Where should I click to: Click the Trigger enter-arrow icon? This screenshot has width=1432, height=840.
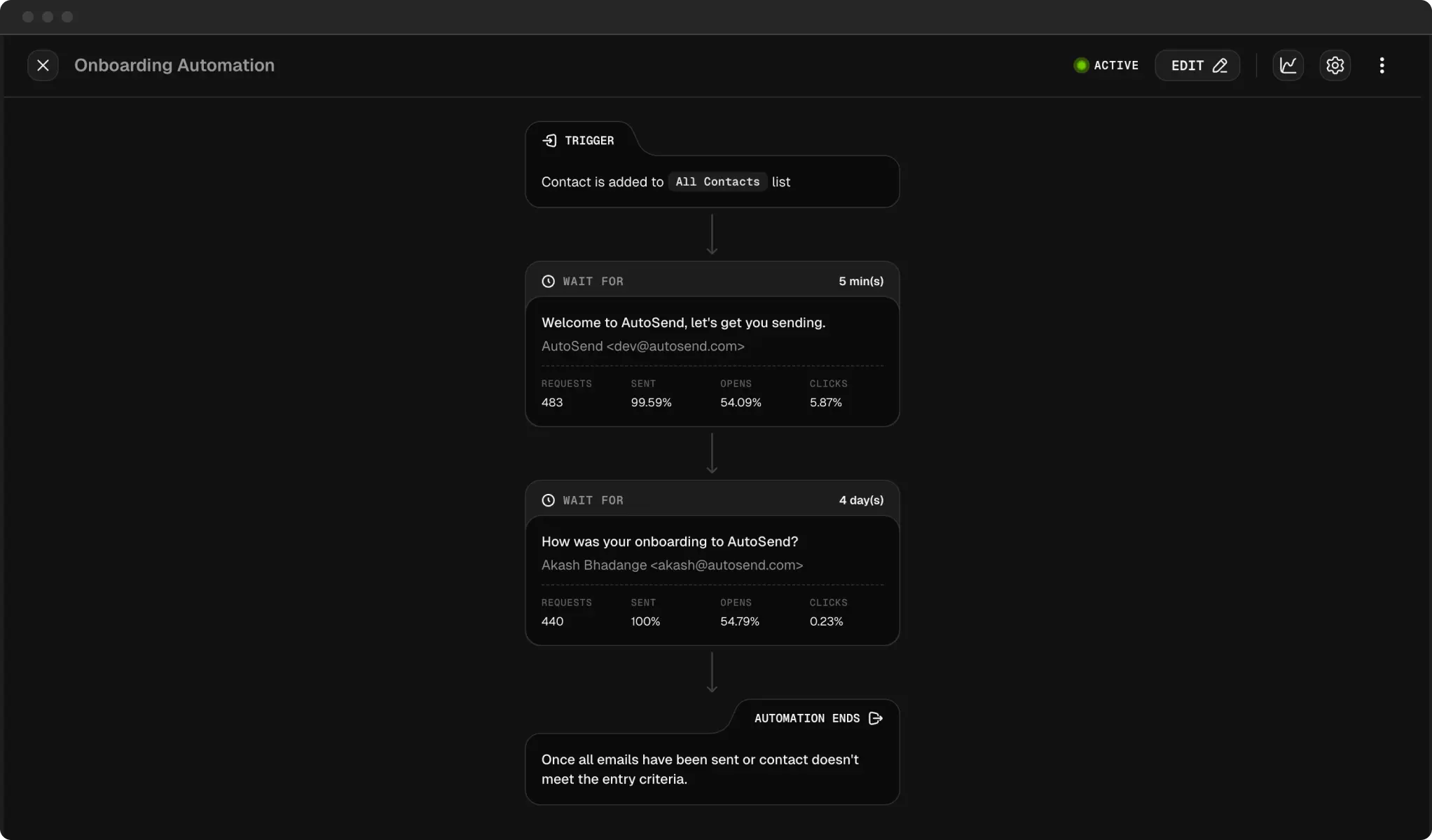point(549,141)
